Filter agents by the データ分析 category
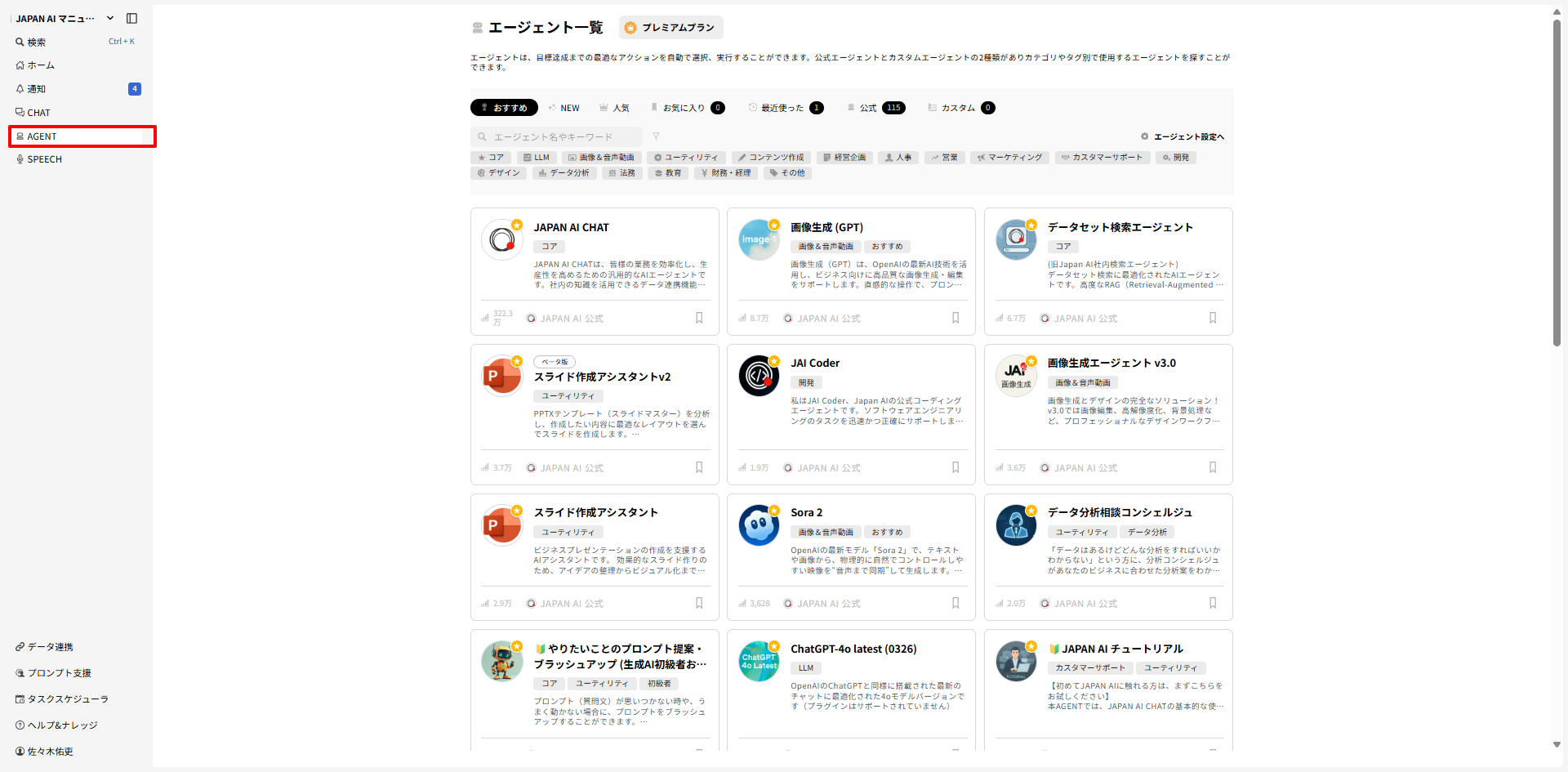 pos(564,172)
